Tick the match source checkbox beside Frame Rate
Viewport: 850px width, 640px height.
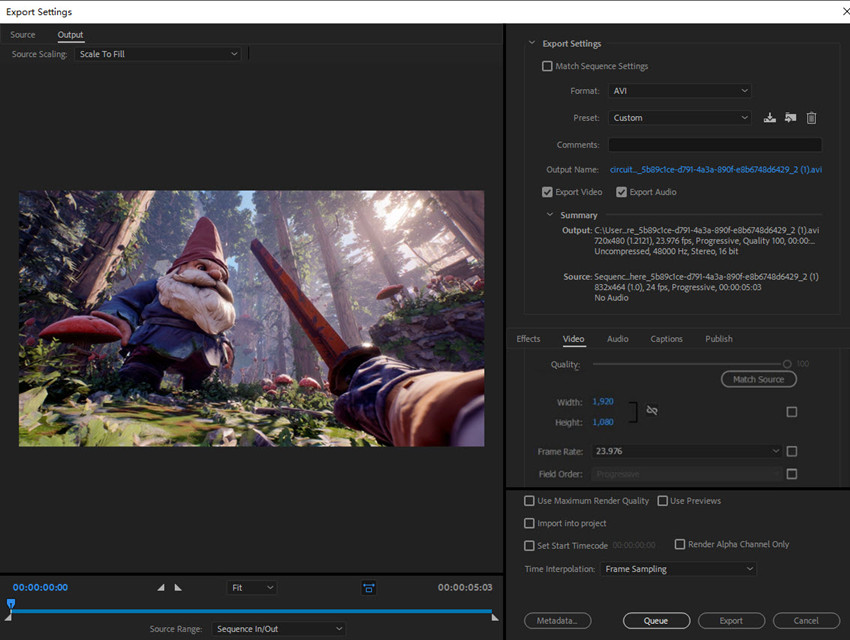[791, 451]
